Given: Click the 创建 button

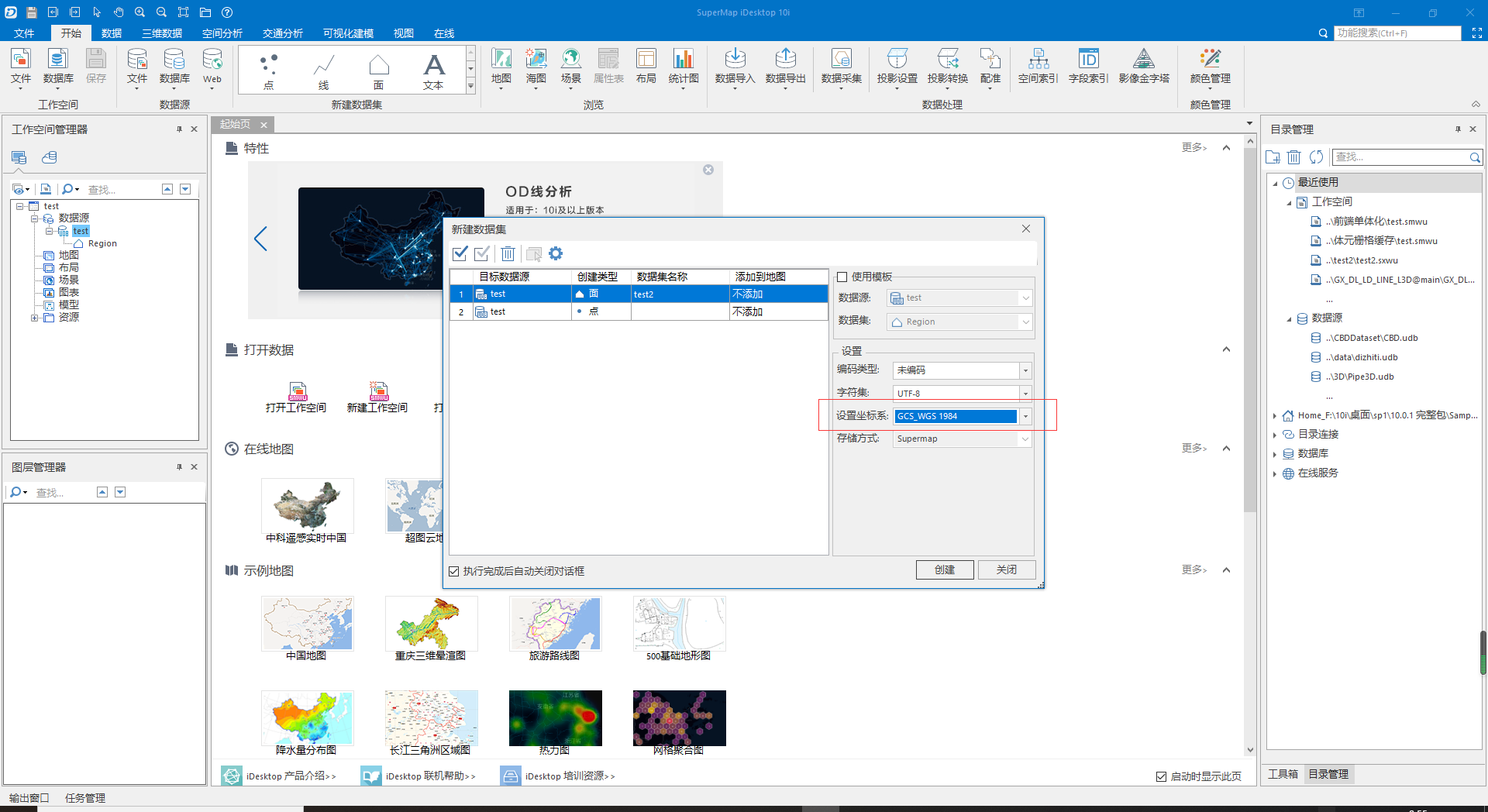Looking at the screenshot, I should point(944,569).
